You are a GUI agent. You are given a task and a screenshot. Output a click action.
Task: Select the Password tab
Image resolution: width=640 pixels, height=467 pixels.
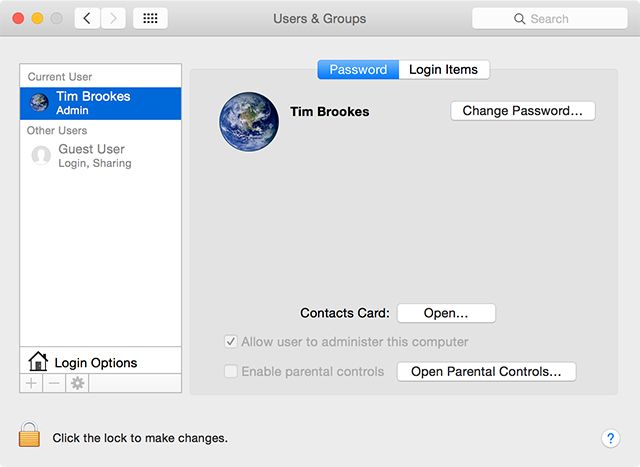pos(358,70)
